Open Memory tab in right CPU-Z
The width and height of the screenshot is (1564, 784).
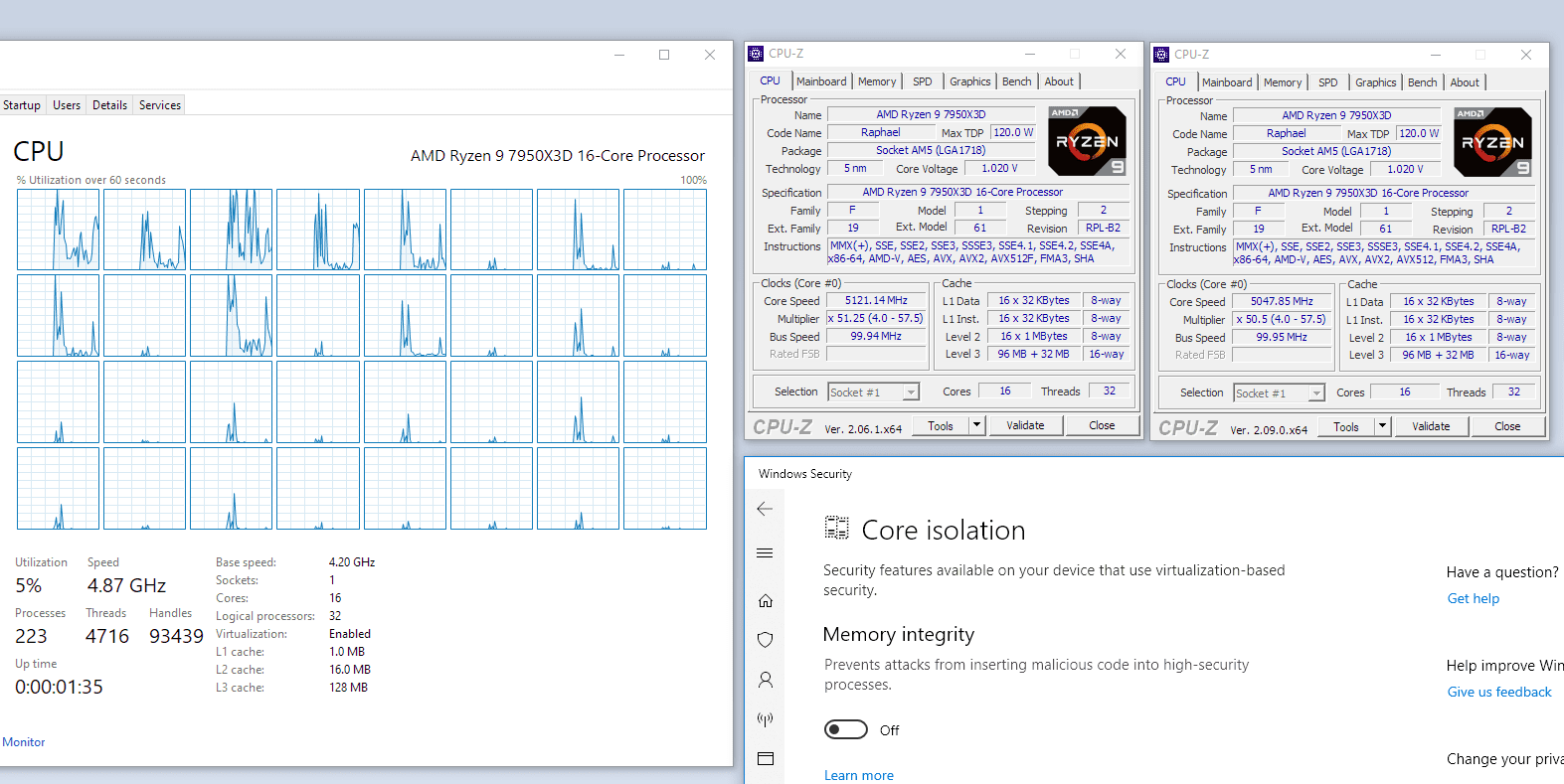[1283, 82]
